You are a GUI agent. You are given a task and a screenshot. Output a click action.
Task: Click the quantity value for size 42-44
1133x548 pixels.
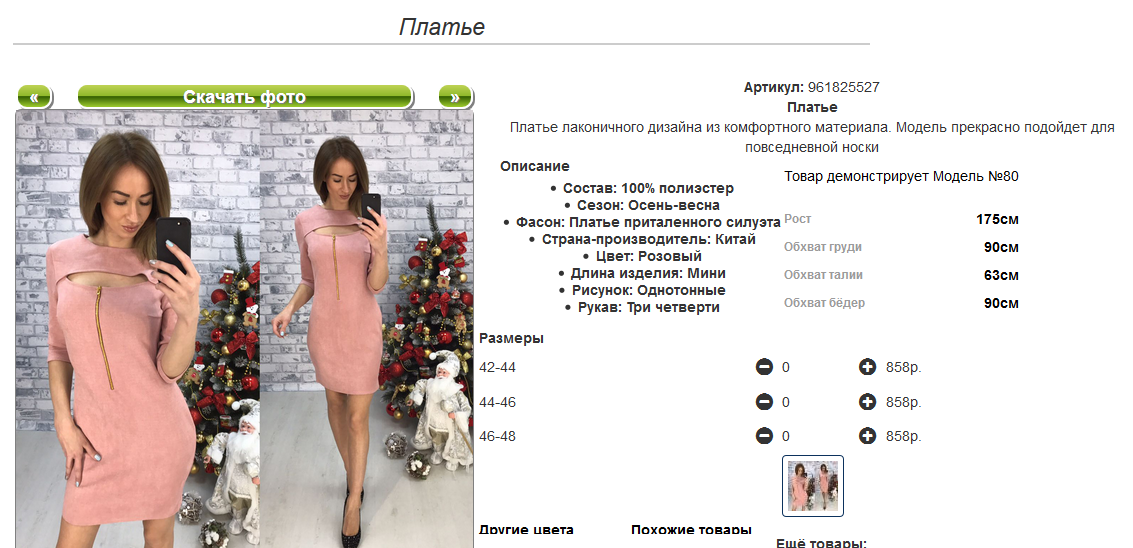coord(785,367)
